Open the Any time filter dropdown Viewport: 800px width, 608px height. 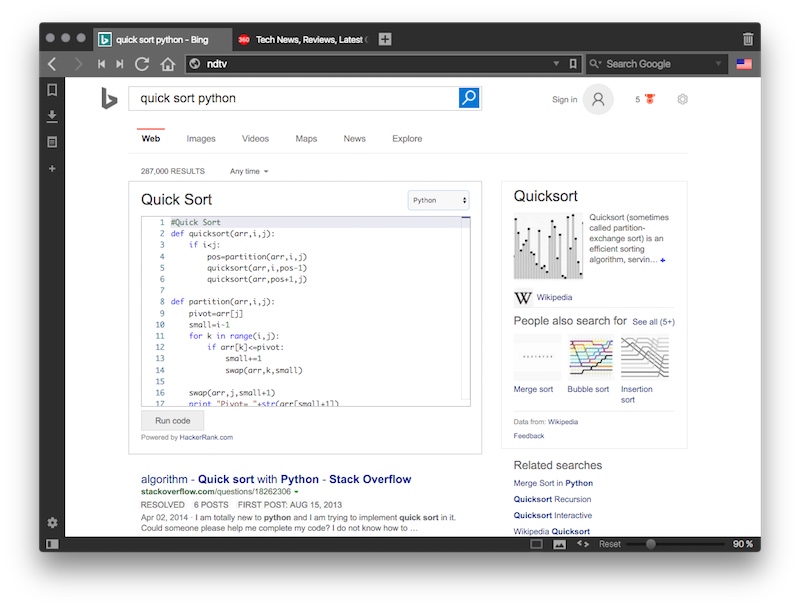pyautogui.click(x=248, y=170)
